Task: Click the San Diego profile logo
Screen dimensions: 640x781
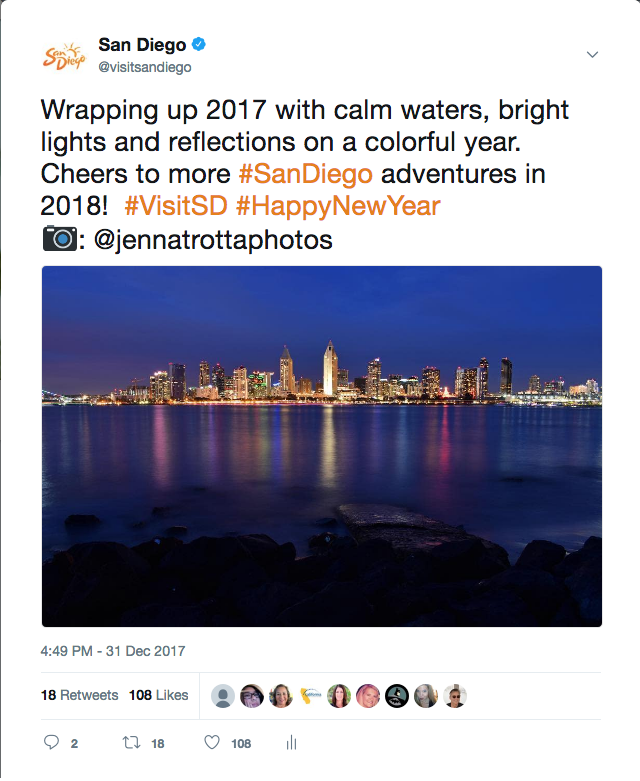Action: click(64, 56)
